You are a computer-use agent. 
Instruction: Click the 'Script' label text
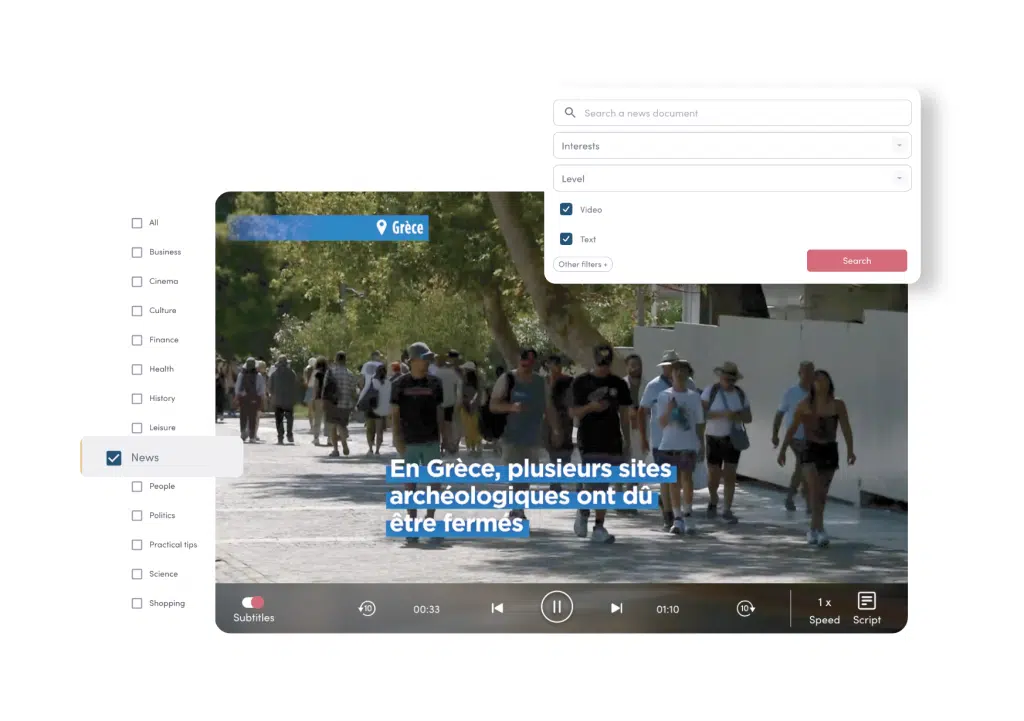[x=867, y=620]
